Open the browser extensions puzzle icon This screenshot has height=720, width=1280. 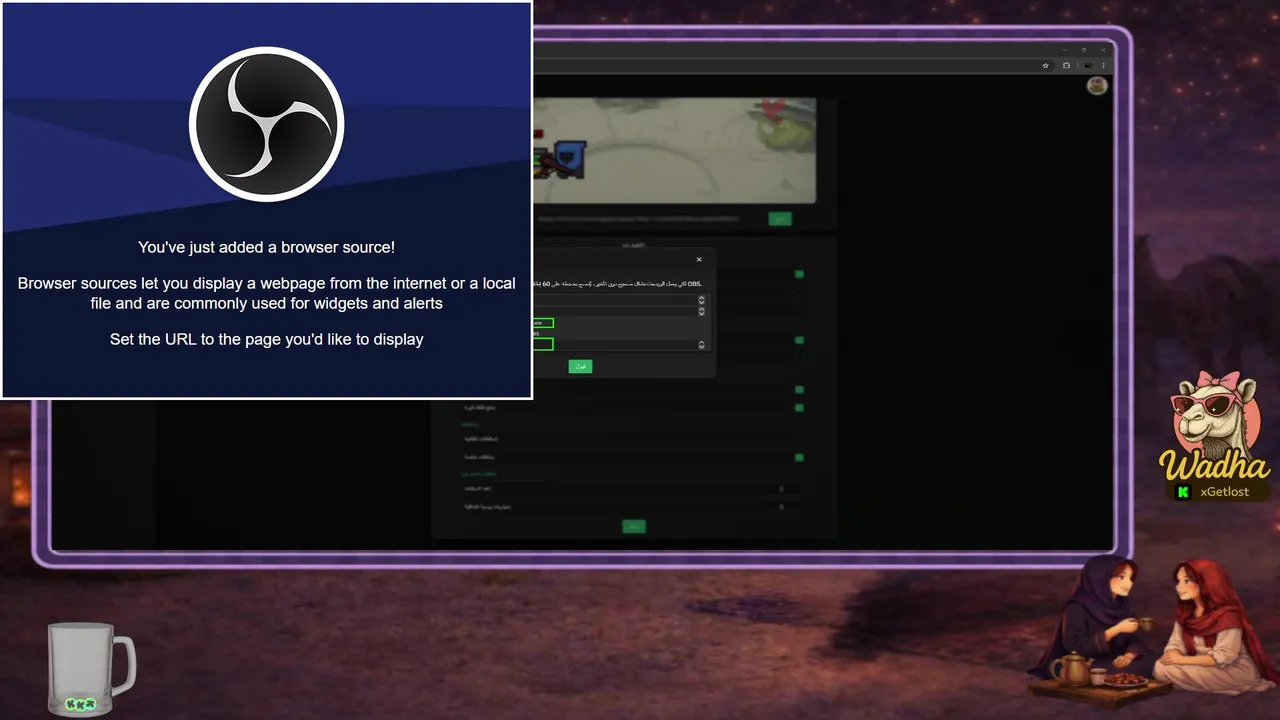point(1067,65)
